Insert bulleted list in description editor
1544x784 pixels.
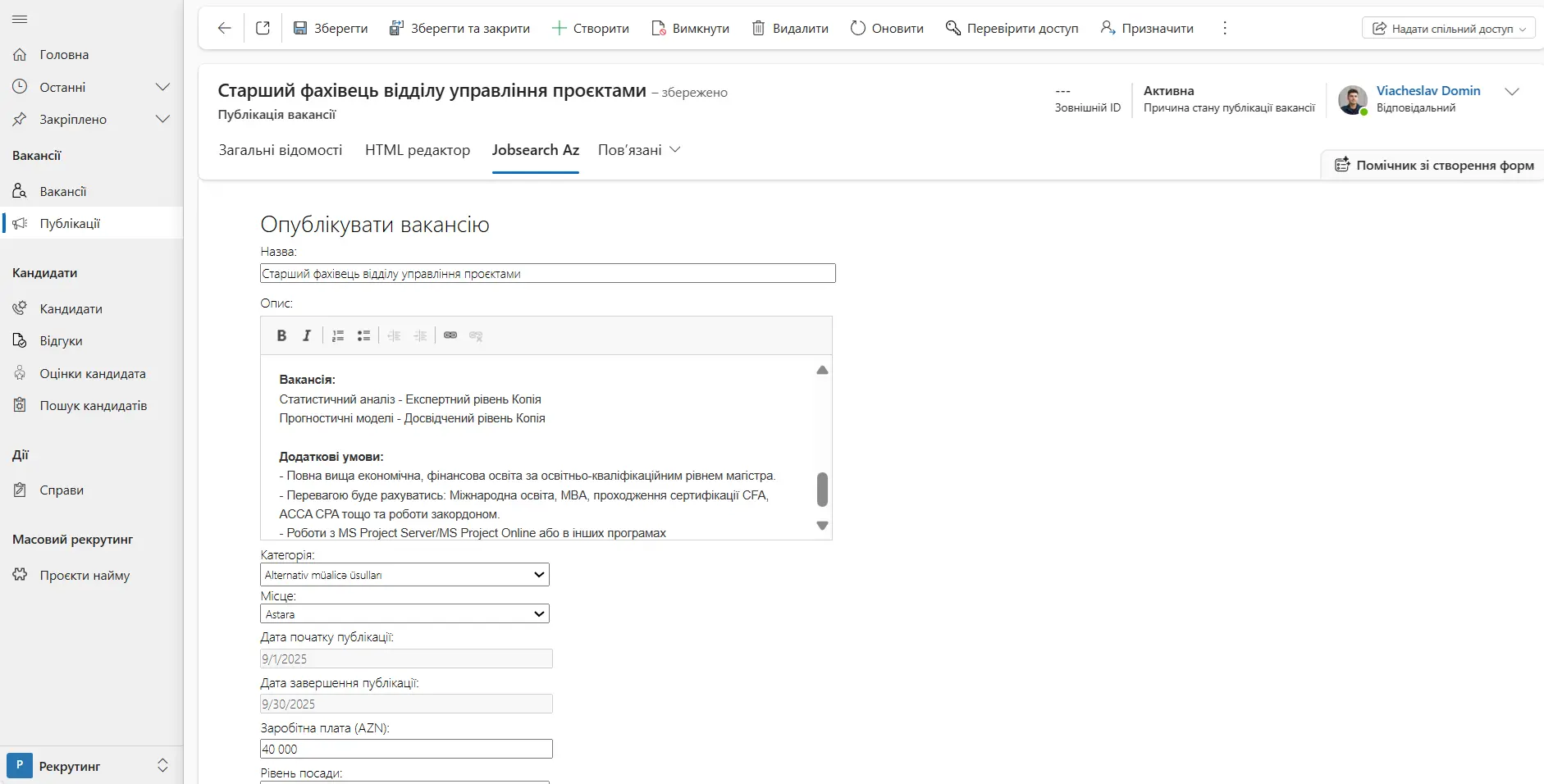tap(363, 335)
